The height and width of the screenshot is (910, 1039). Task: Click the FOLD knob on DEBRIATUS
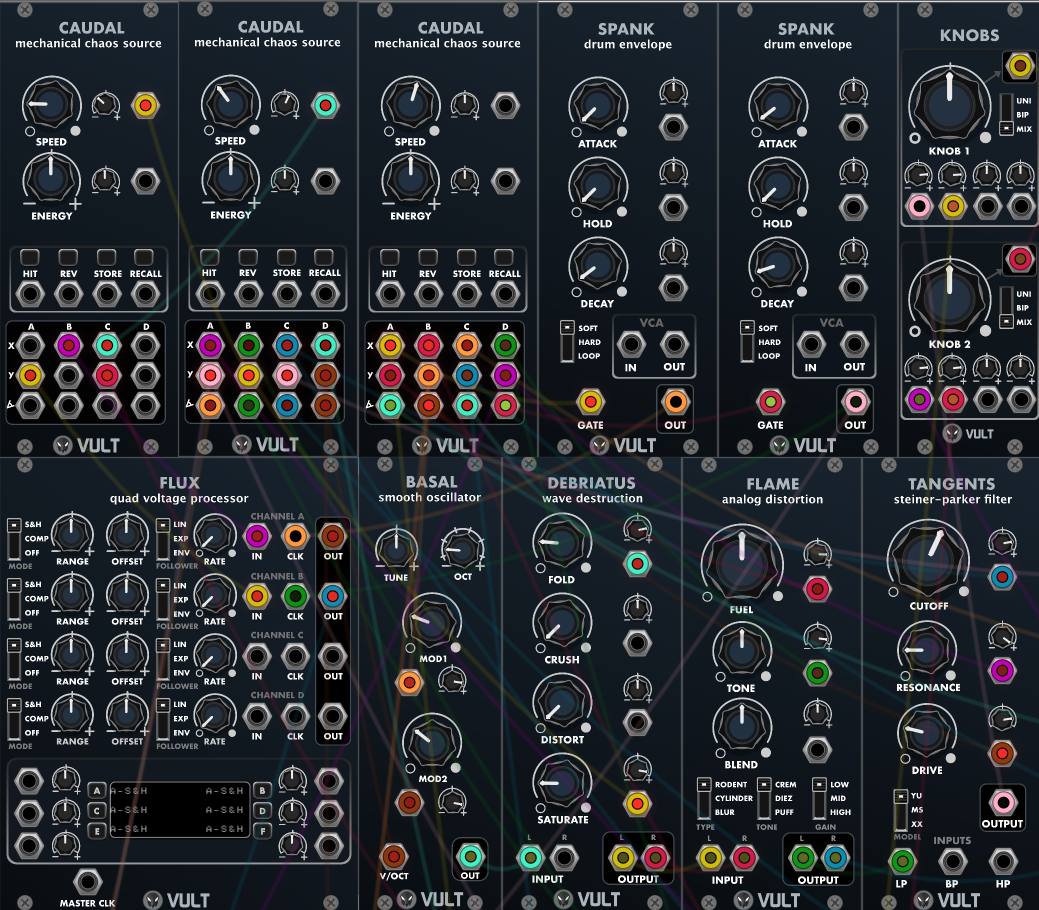coord(562,543)
